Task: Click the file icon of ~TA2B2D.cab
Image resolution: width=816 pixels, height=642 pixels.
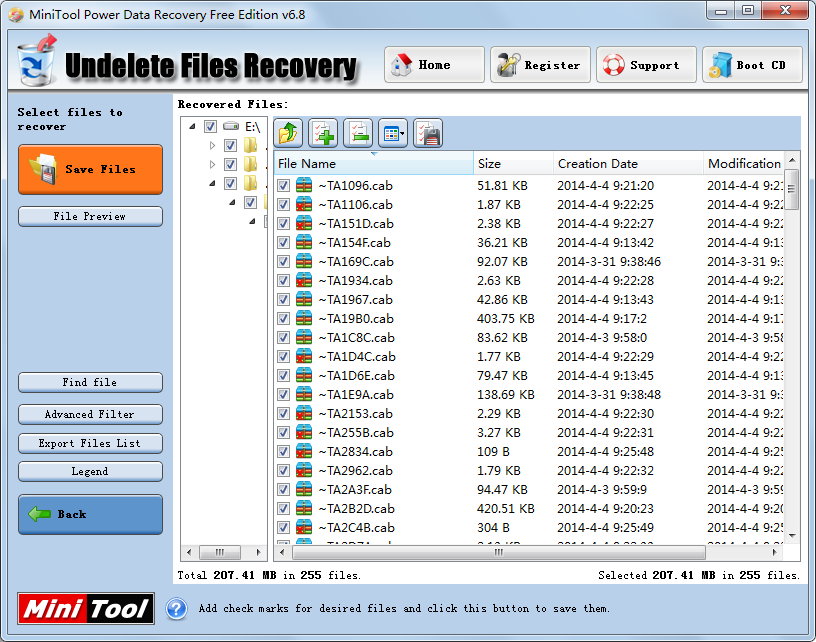Action: pos(304,508)
